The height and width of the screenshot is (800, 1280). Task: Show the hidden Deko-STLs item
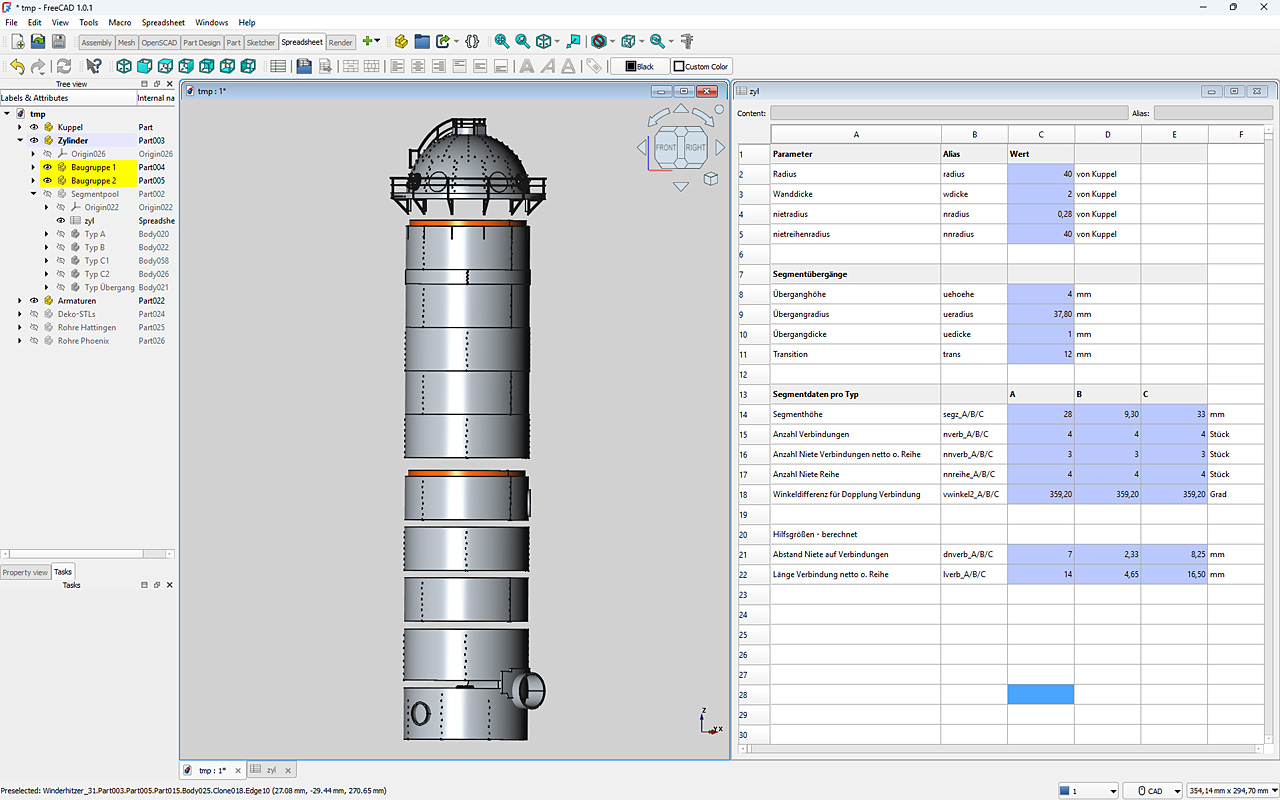coord(34,314)
